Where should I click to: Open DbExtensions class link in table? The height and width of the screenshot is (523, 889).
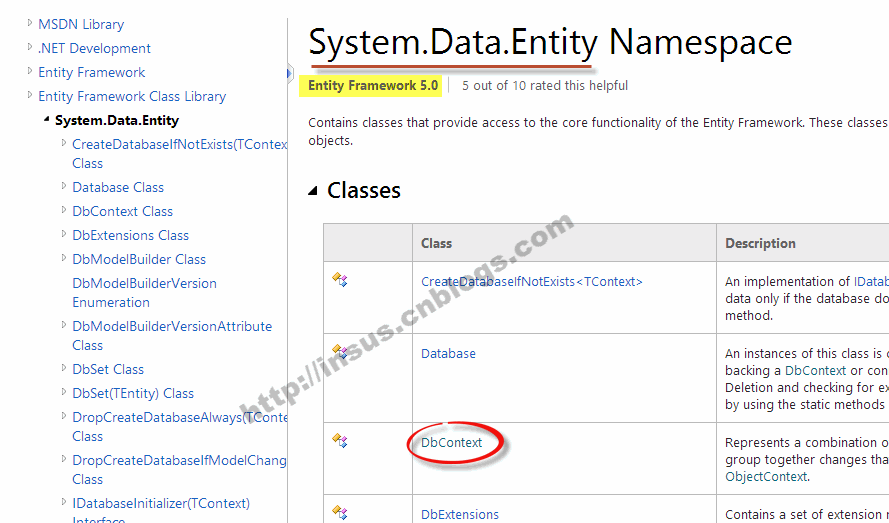460,514
